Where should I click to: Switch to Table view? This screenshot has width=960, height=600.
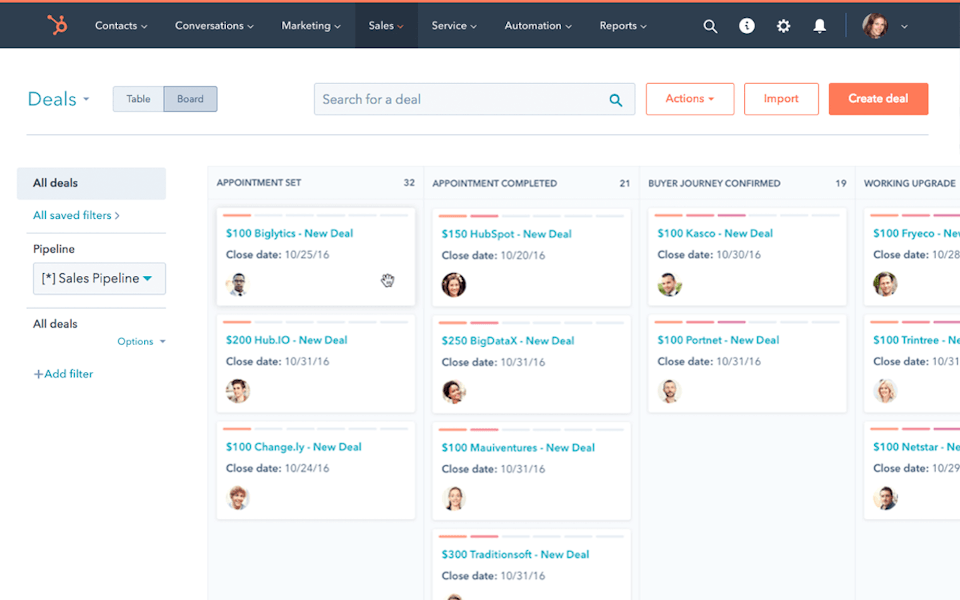138,99
